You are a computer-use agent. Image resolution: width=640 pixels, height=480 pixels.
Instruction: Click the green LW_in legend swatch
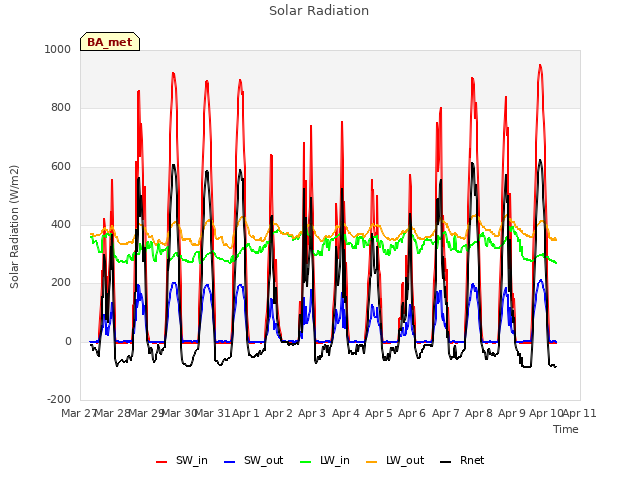point(306,462)
